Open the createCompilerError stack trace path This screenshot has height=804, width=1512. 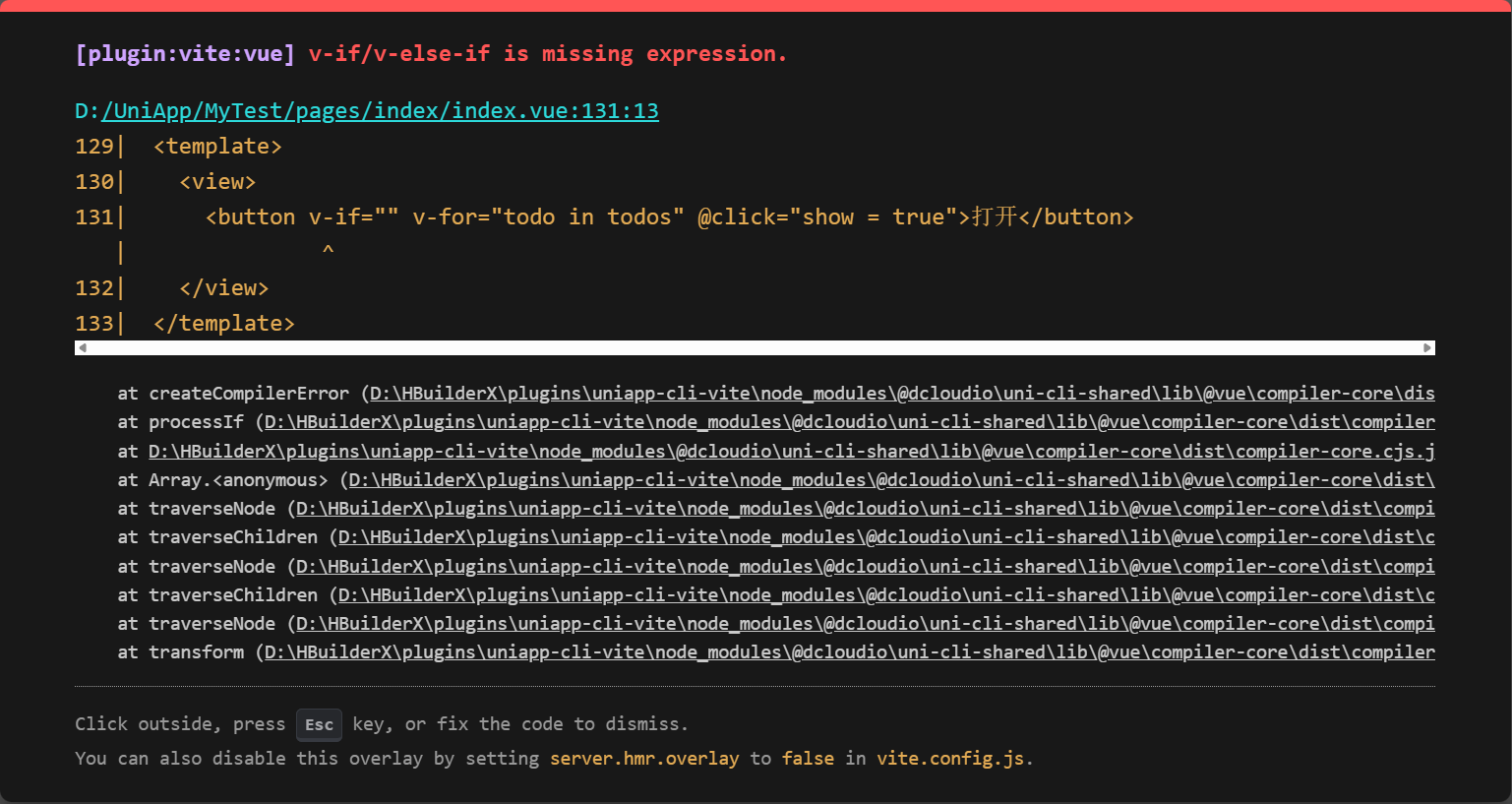(901, 394)
